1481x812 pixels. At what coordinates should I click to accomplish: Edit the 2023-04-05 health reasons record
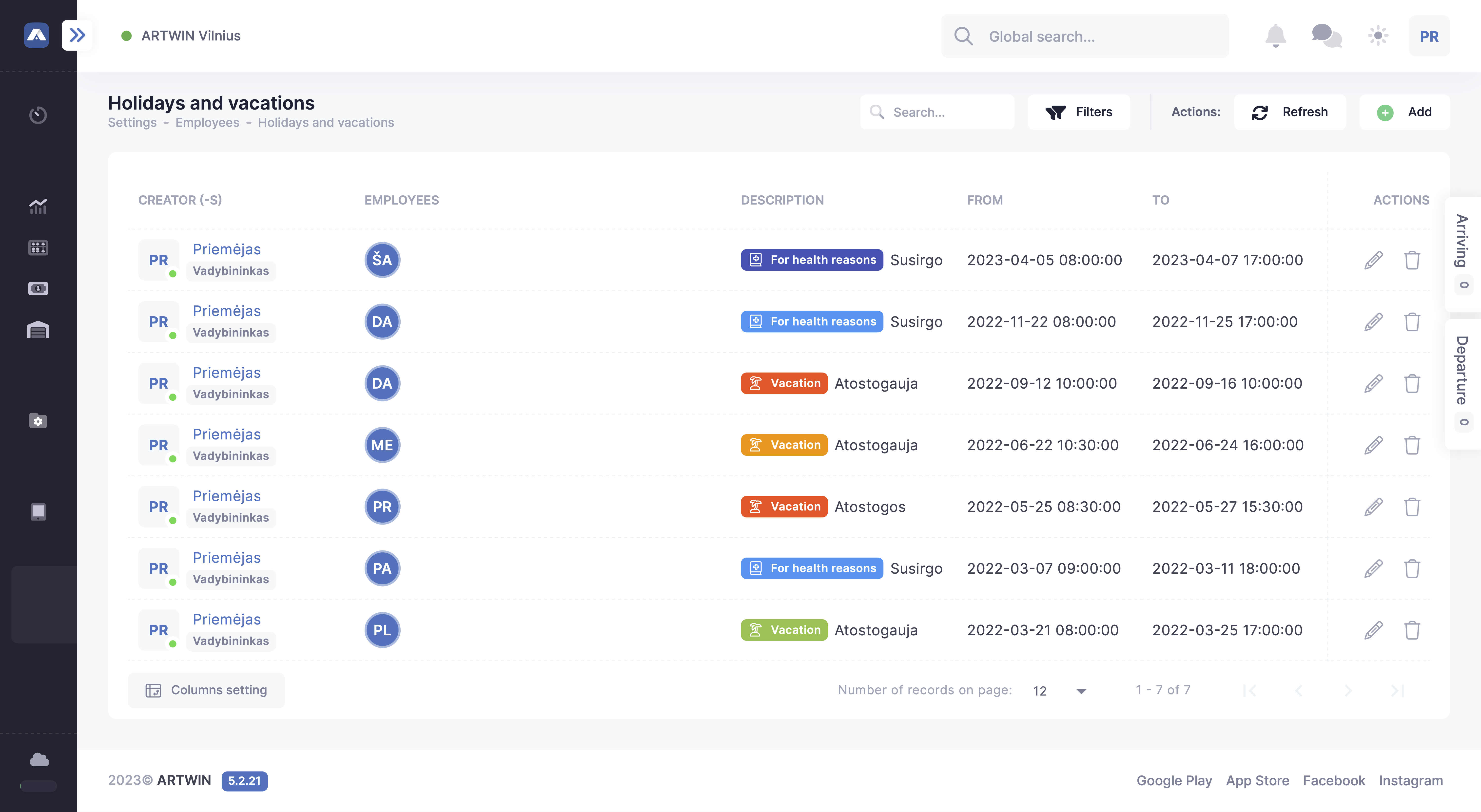(x=1373, y=260)
